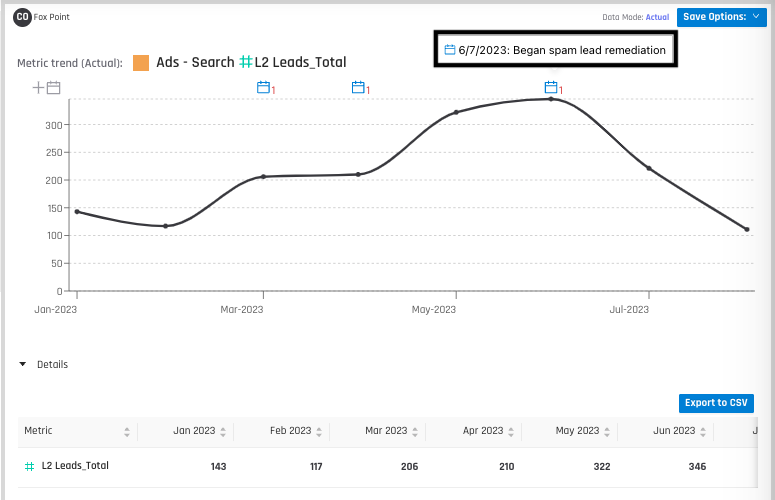The image size is (775, 500).
Task: Click the July 2023 data point on chart
Action: pyautogui.click(x=649, y=168)
